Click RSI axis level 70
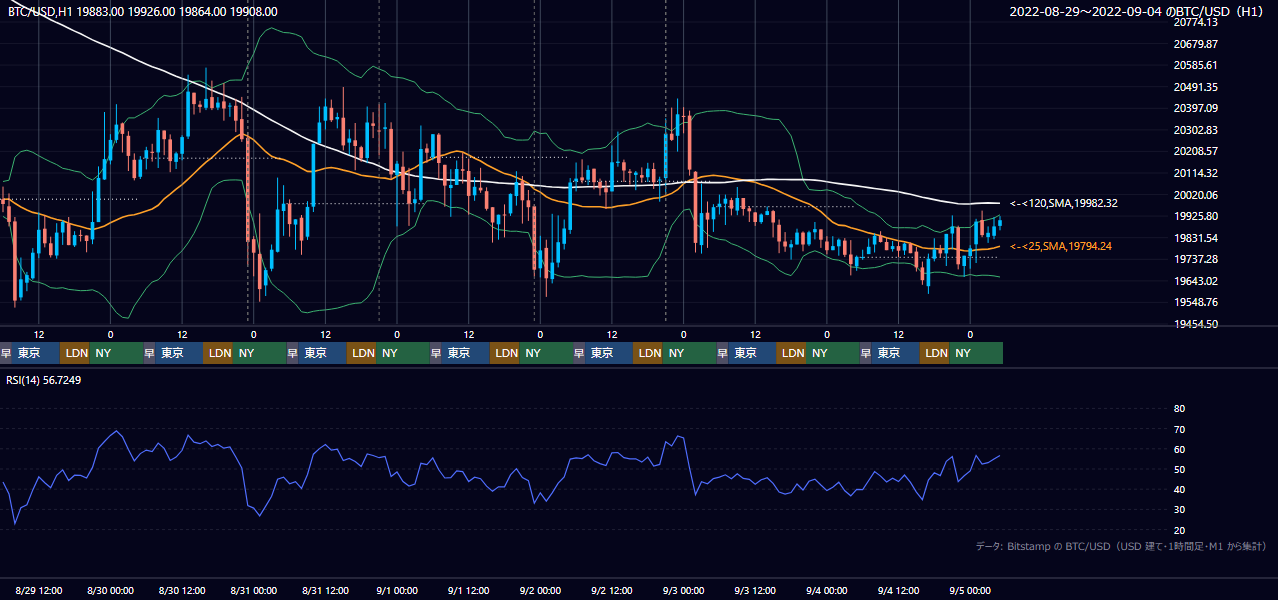The width and height of the screenshot is (1278, 600). click(x=1179, y=429)
